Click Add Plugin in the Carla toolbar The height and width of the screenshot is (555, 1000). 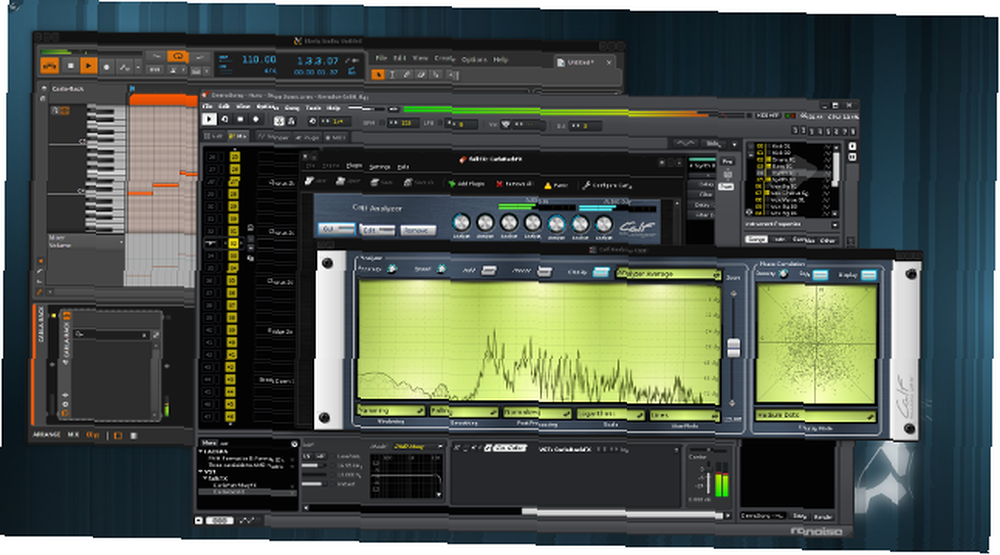(466, 184)
